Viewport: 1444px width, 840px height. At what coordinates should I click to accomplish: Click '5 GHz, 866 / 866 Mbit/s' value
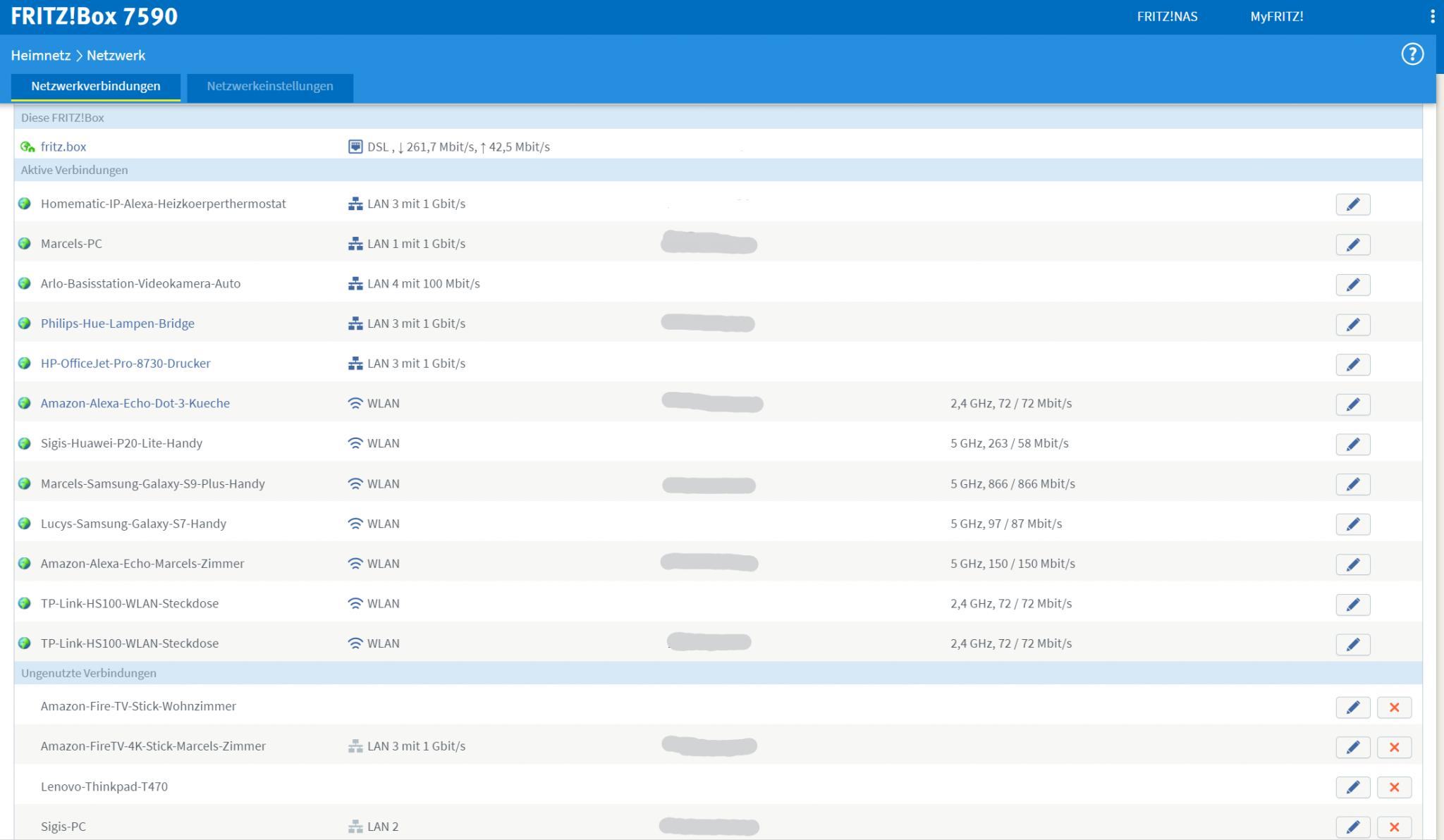1012,483
